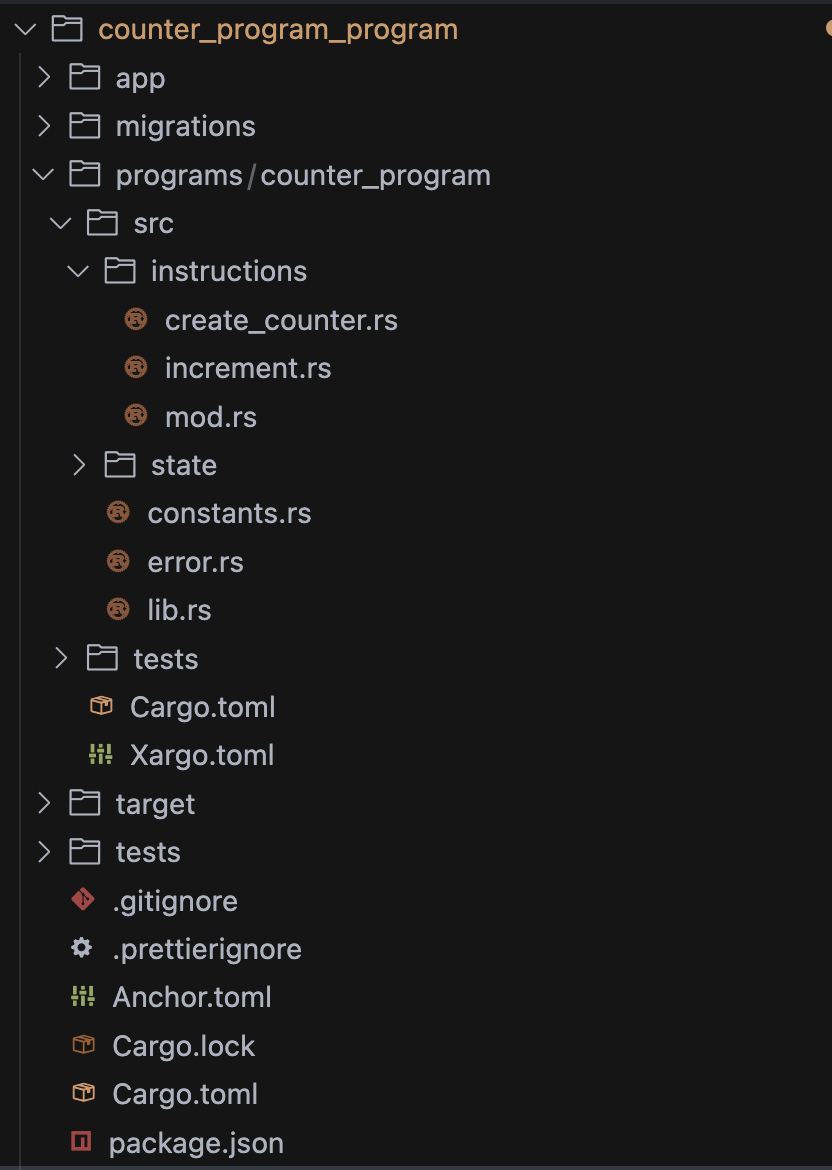Select the error.rs file
The height and width of the screenshot is (1170, 832).
[x=195, y=562]
